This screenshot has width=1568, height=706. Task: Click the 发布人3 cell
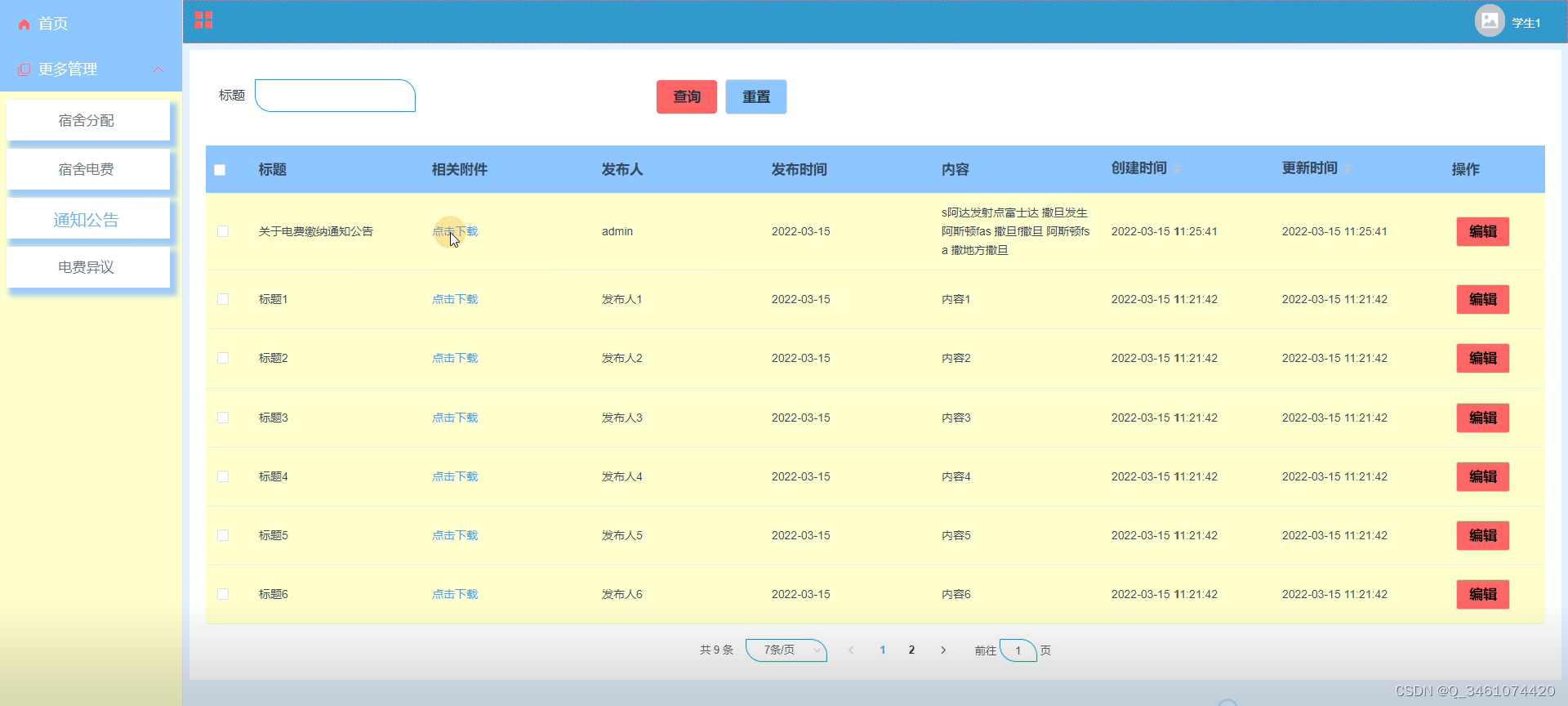pyautogui.click(x=622, y=418)
